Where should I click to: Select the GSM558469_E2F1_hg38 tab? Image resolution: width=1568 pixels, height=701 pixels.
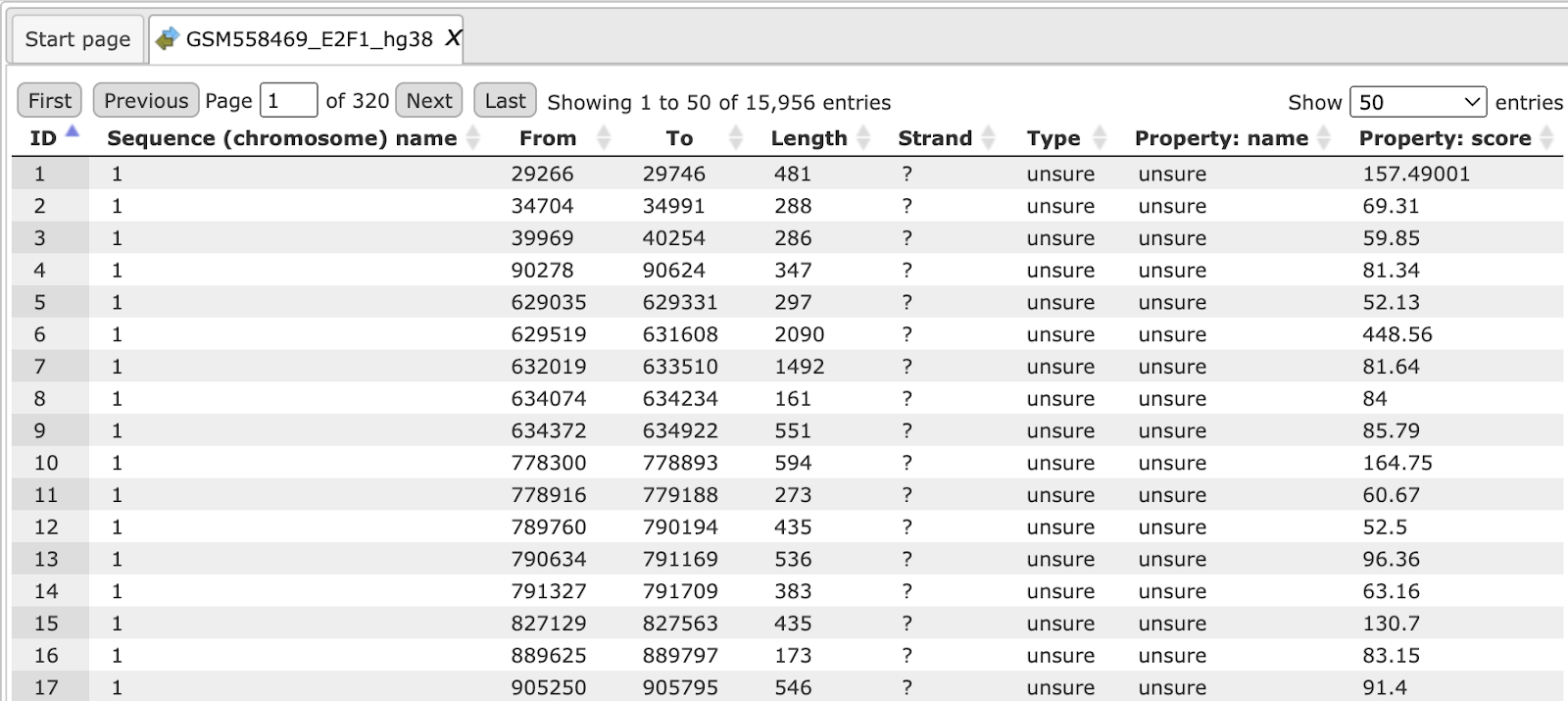point(307,39)
